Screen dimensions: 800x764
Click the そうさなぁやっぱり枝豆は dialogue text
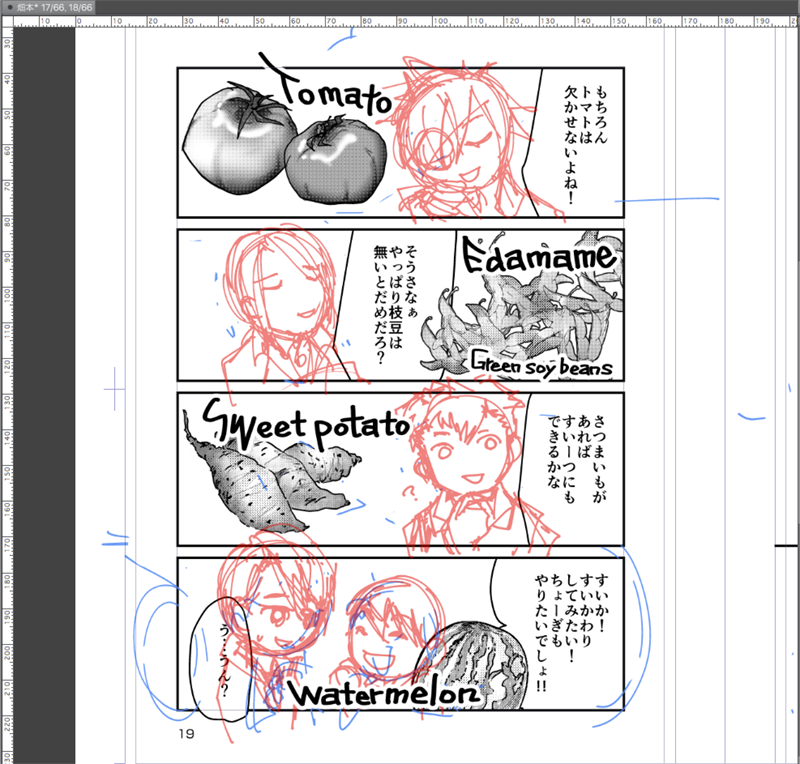tap(395, 305)
